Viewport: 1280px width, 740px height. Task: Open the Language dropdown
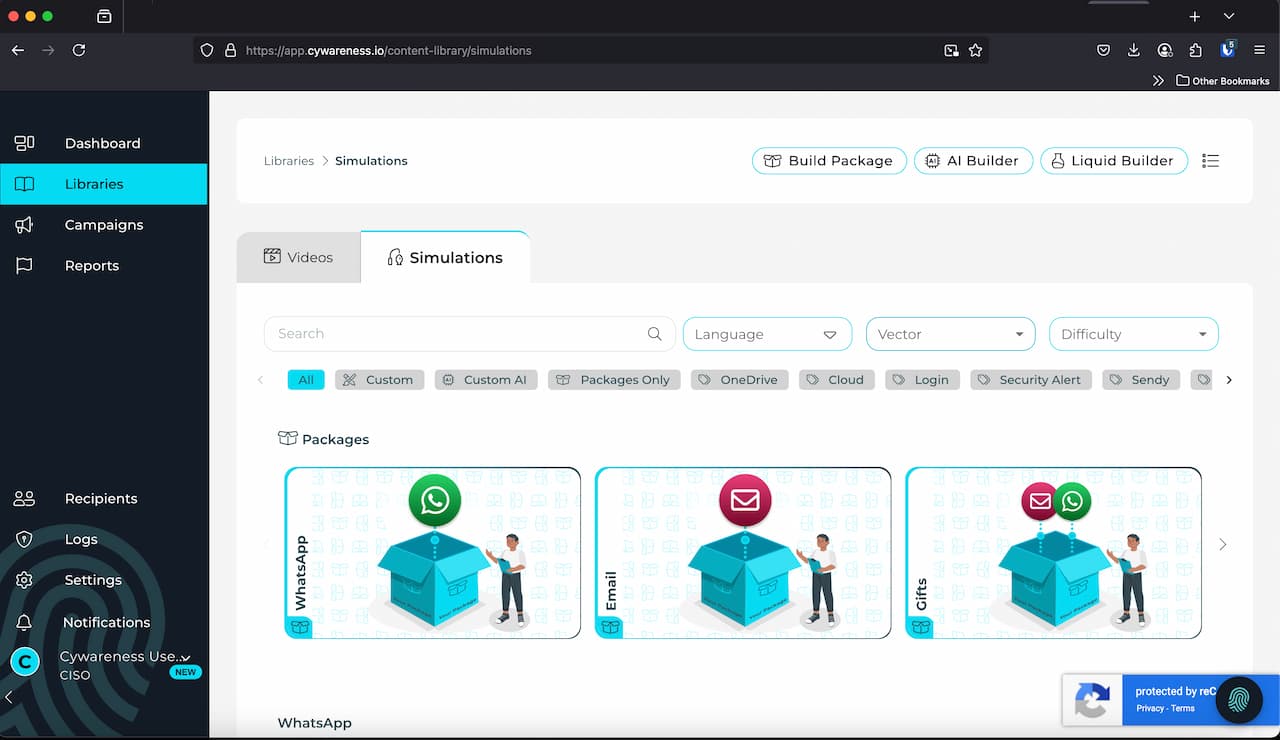(x=767, y=334)
